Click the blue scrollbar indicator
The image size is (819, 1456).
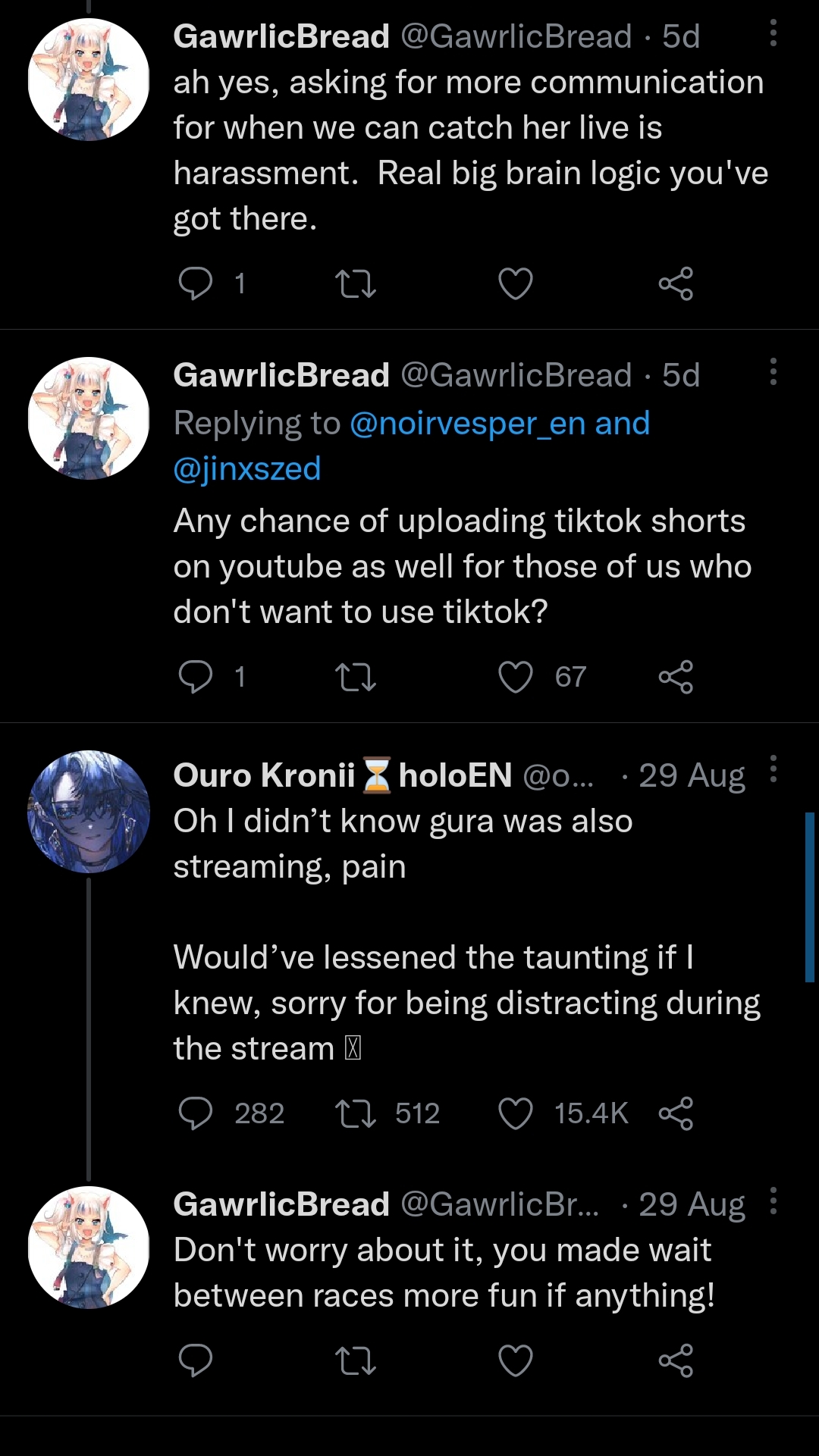809,897
